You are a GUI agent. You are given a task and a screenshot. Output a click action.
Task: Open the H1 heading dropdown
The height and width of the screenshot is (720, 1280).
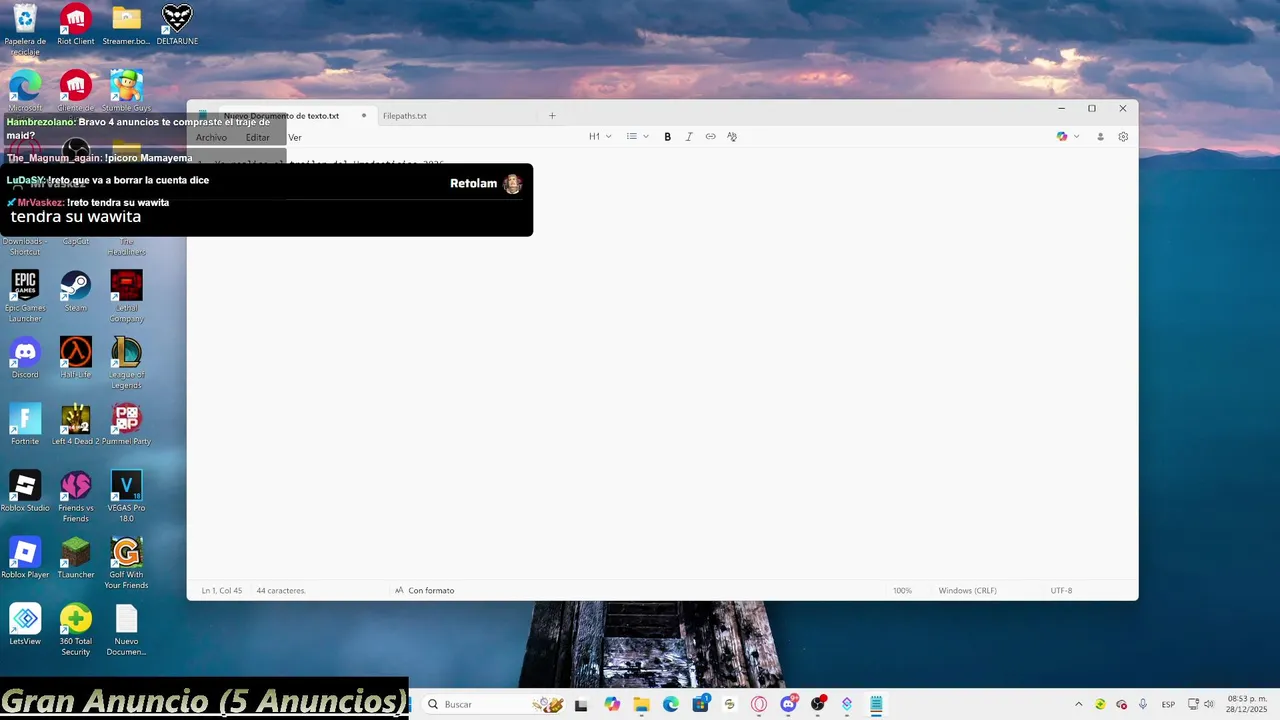click(600, 137)
